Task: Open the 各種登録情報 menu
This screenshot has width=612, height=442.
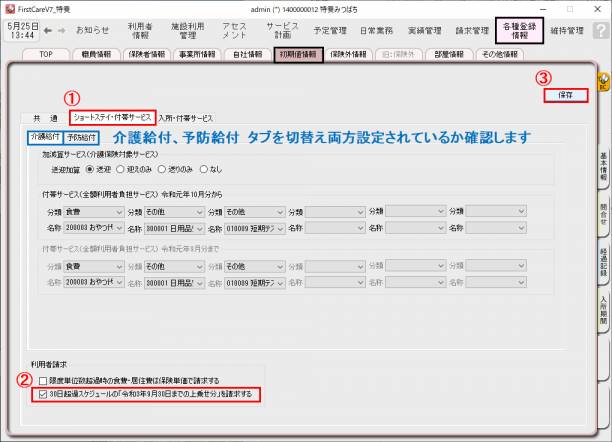Action: (521, 30)
